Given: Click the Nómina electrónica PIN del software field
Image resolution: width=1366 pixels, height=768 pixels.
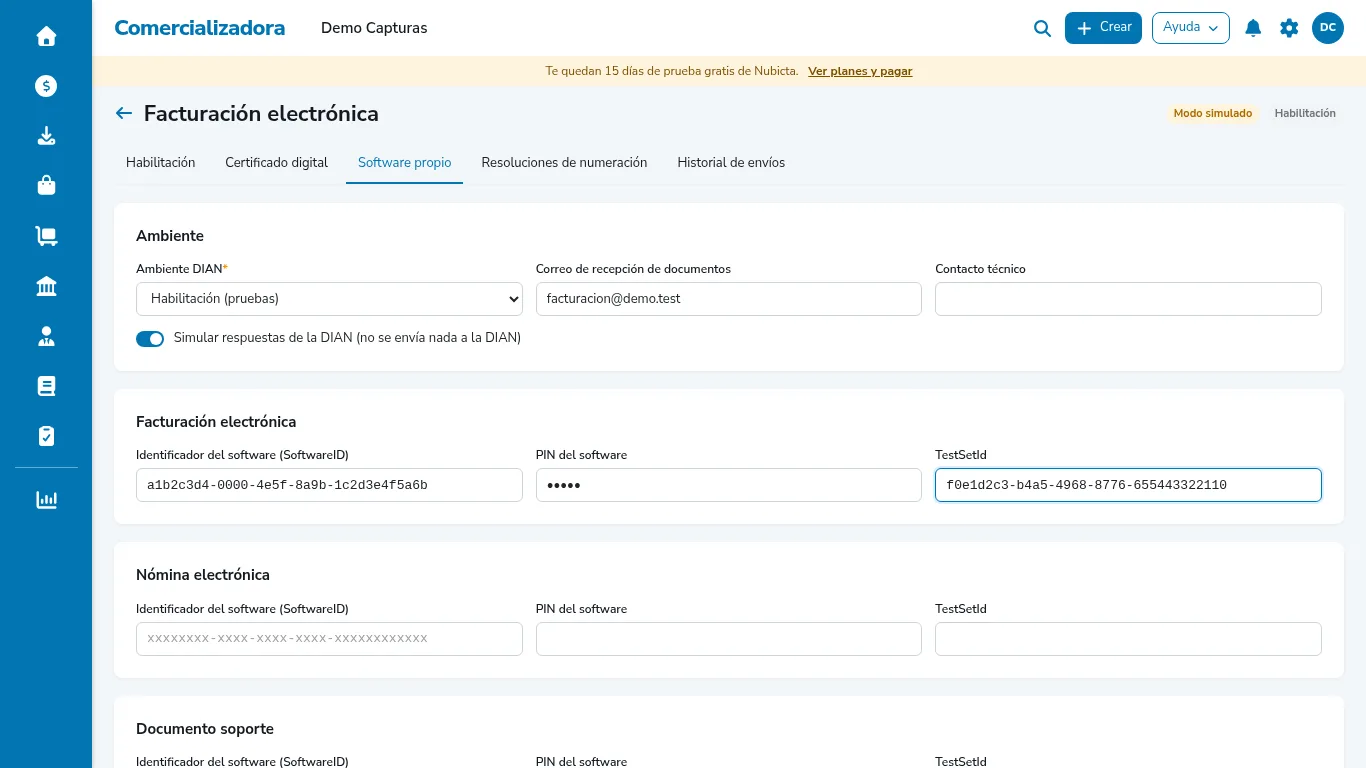Looking at the screenshot, I should 728,639.
